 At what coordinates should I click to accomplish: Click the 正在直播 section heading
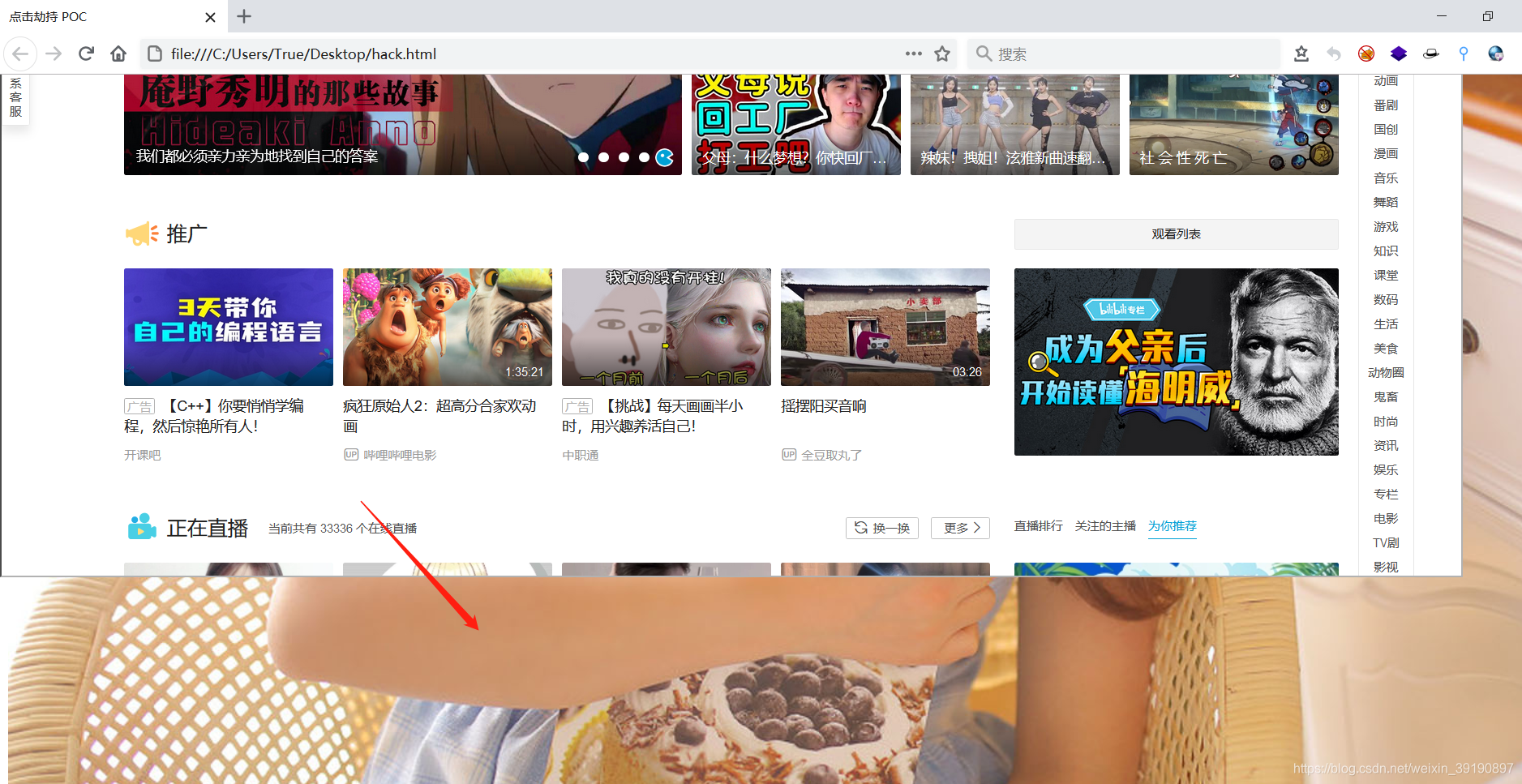[x=208, y=529]
